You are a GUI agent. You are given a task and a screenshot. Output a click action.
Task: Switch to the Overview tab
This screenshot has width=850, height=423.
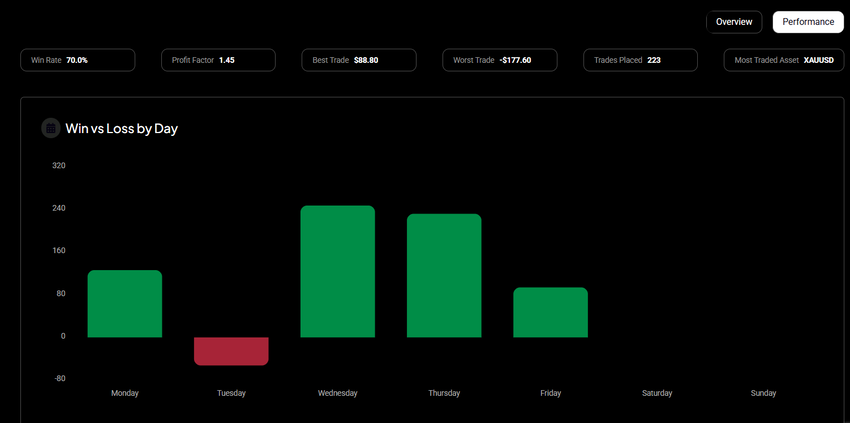click(734, 22)
